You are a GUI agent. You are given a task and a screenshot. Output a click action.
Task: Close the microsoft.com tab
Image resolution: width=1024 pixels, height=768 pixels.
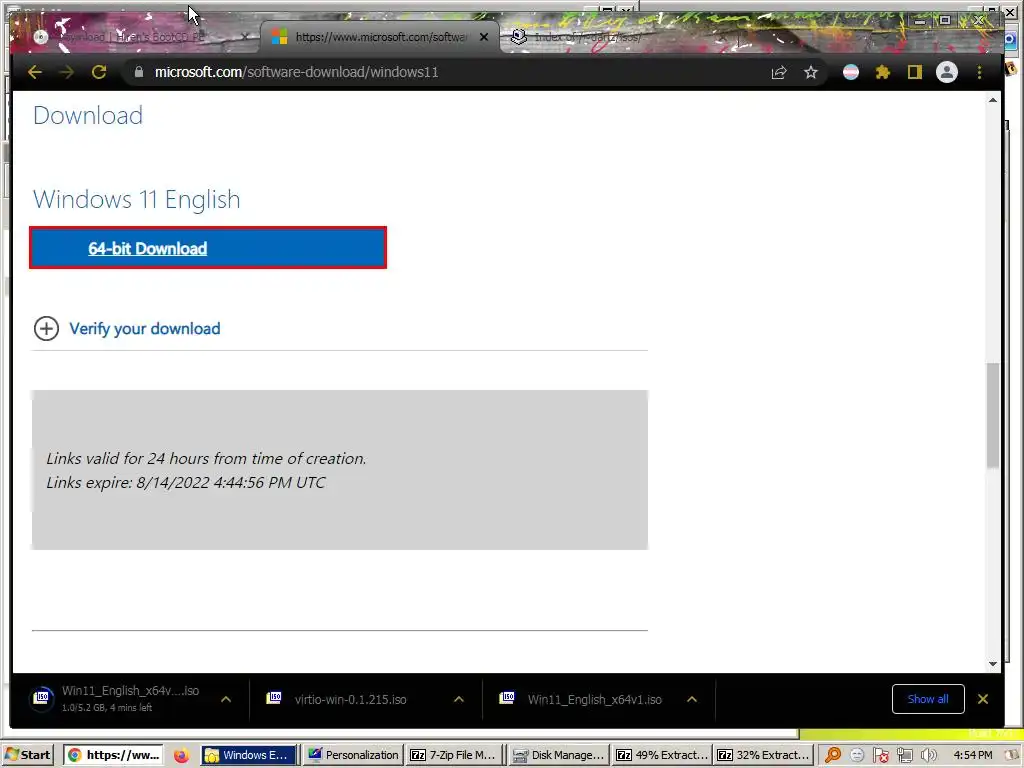[484, 37]
